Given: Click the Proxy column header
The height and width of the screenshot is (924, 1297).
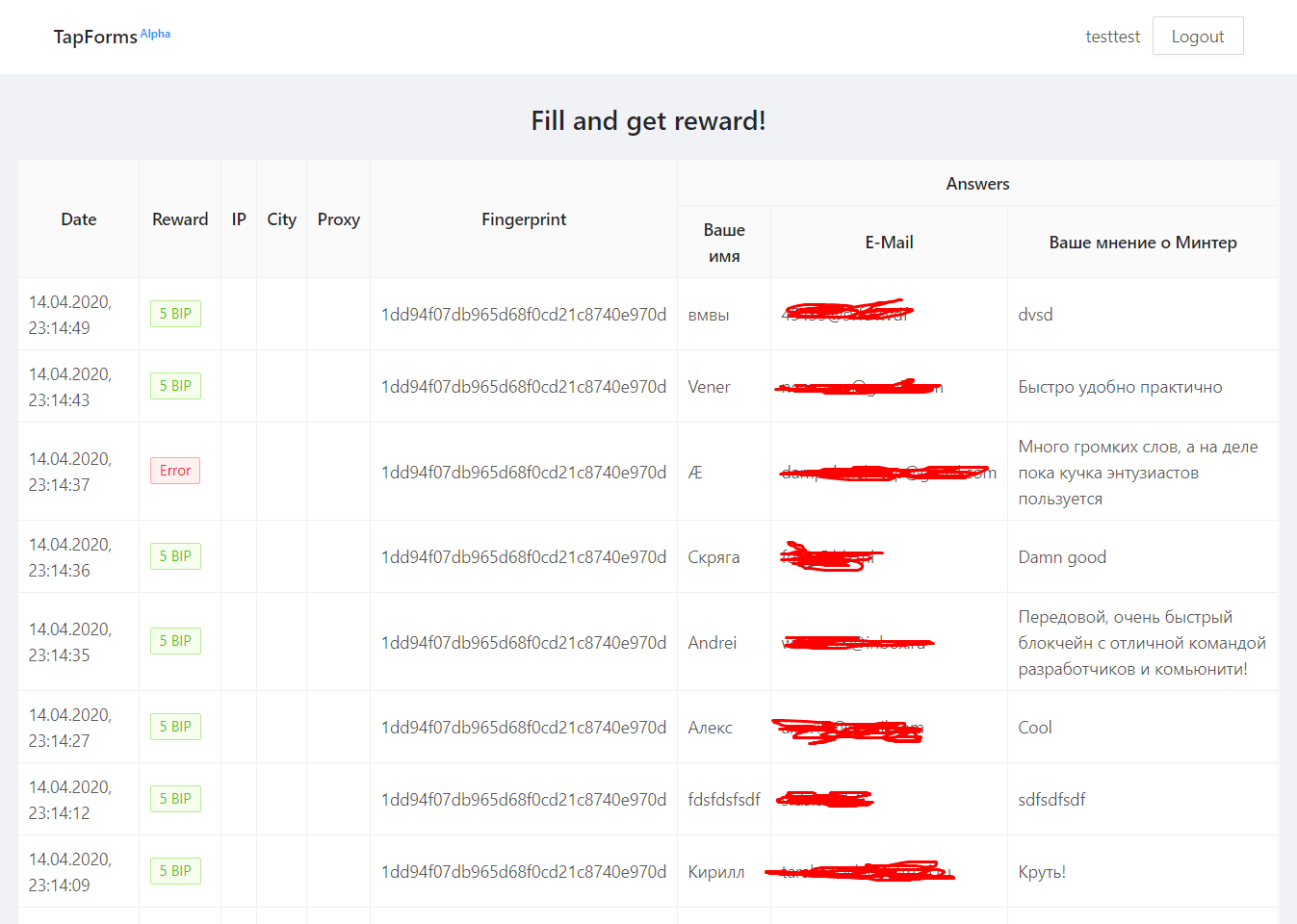Looking at the screenshot, I should click(x=339, y=219).
